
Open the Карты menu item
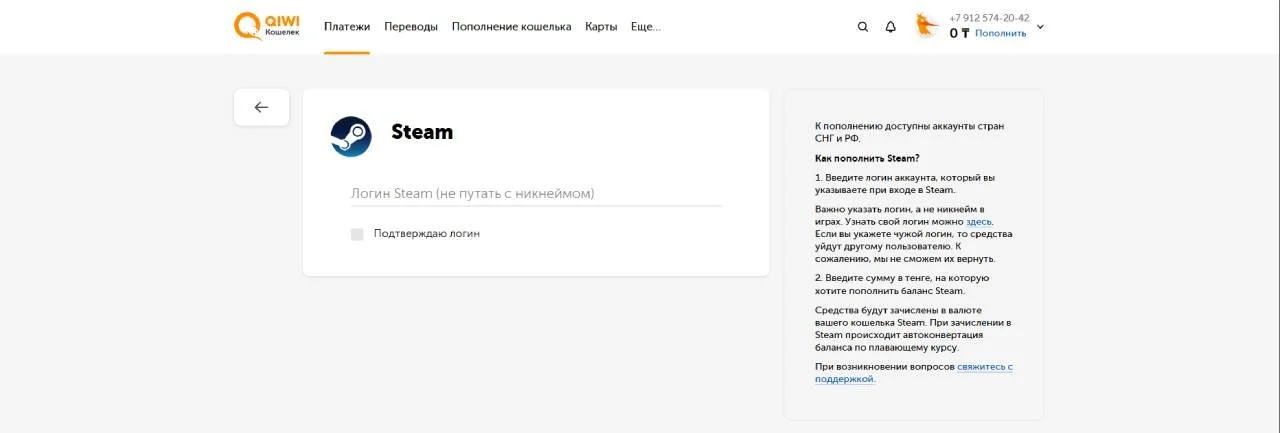[601, 27]
